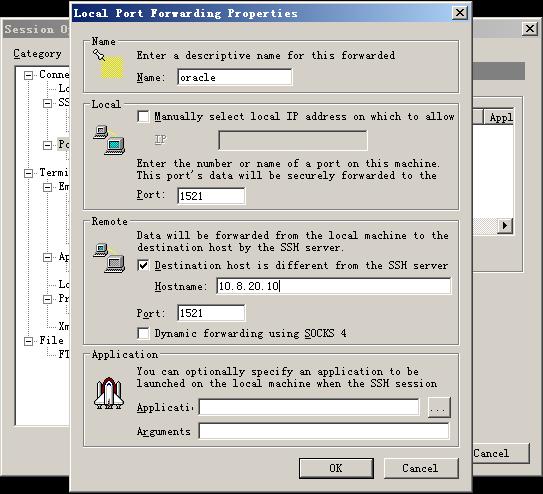The width and height of the screenshot is (543, 494).
Task: Click Cancel in Port Forwarding Properties dialog
Action: point(421,468)
